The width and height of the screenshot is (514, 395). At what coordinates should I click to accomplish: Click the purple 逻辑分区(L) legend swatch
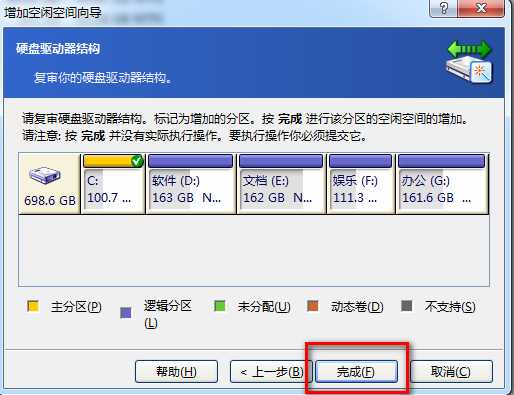[x=126, y=313]
